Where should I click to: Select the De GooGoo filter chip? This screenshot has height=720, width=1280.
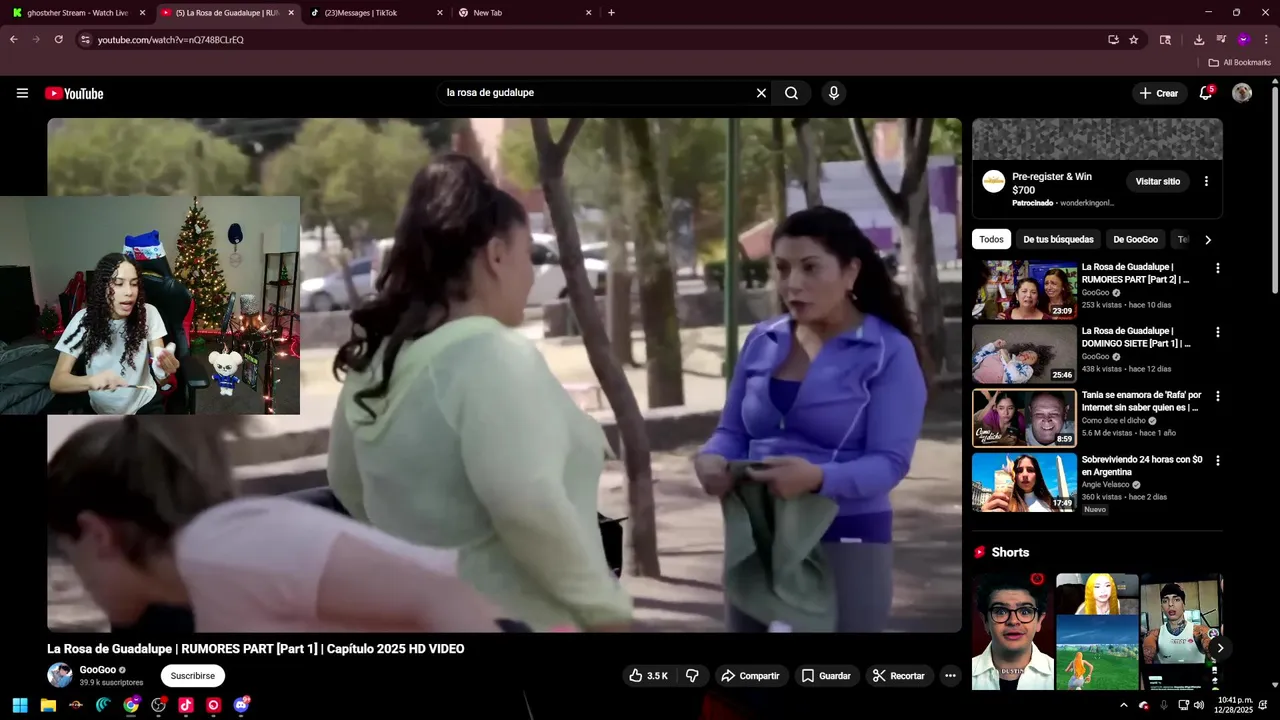click(x=1135, y=240)
